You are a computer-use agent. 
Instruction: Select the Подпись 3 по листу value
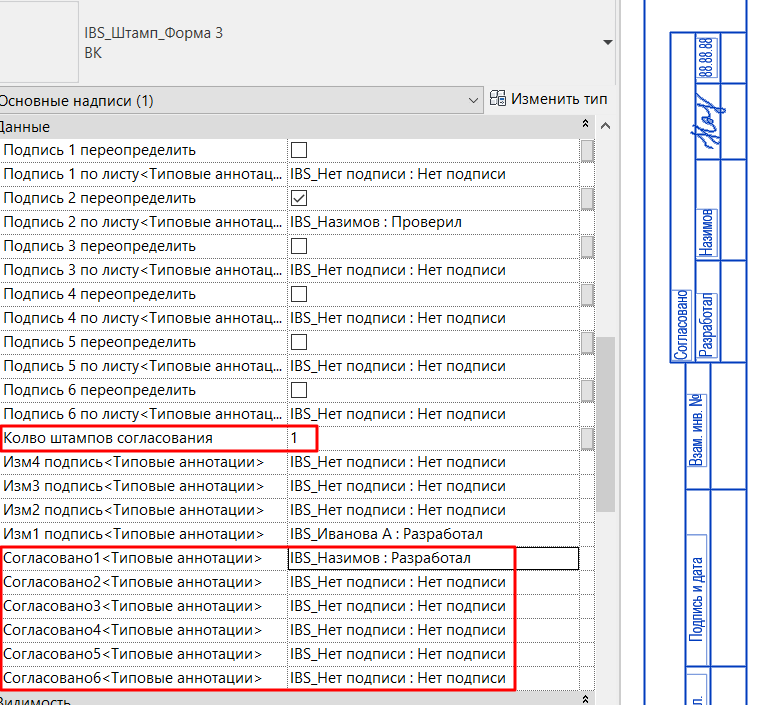click(x=434, y=270)
